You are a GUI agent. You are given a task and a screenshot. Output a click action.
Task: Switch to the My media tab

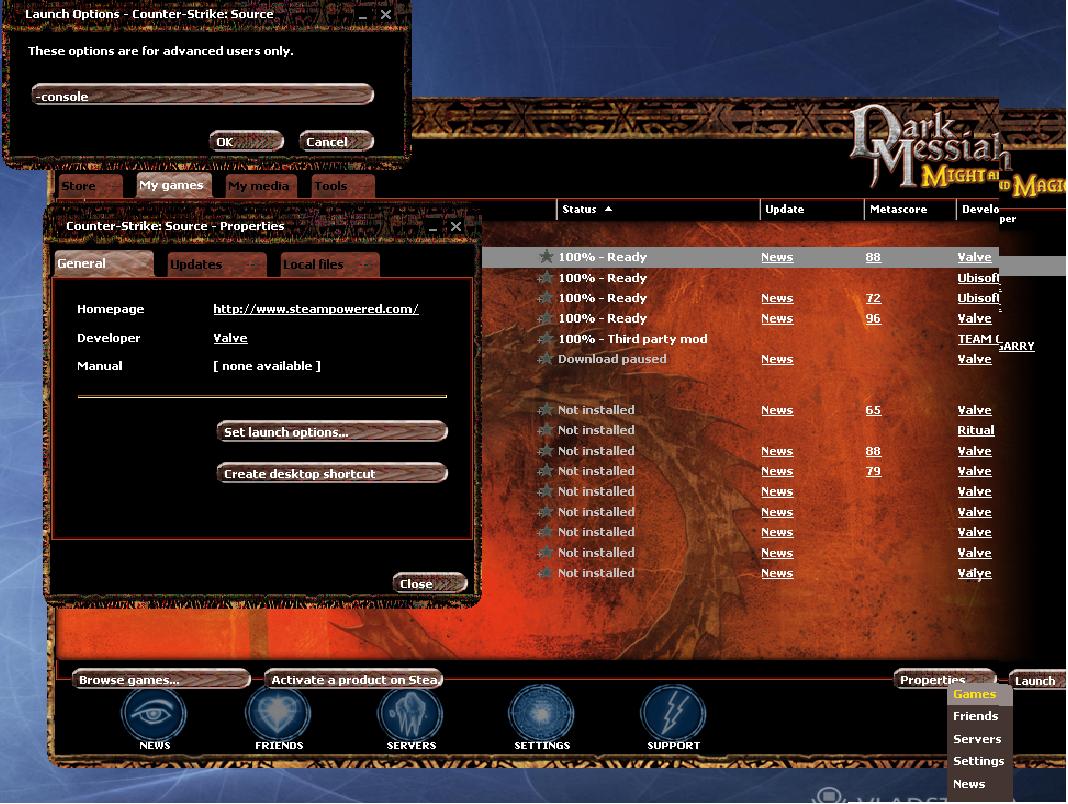click(259, 185)
